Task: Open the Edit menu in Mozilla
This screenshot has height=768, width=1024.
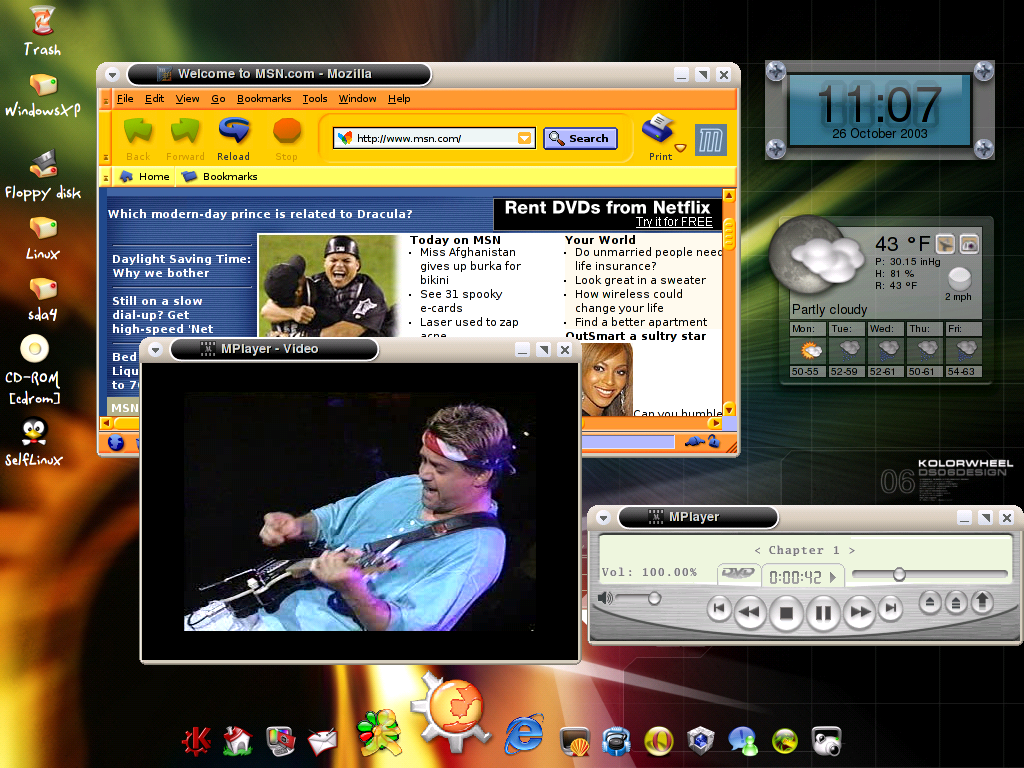Action: pyautogui.click(x=154, y=99)
